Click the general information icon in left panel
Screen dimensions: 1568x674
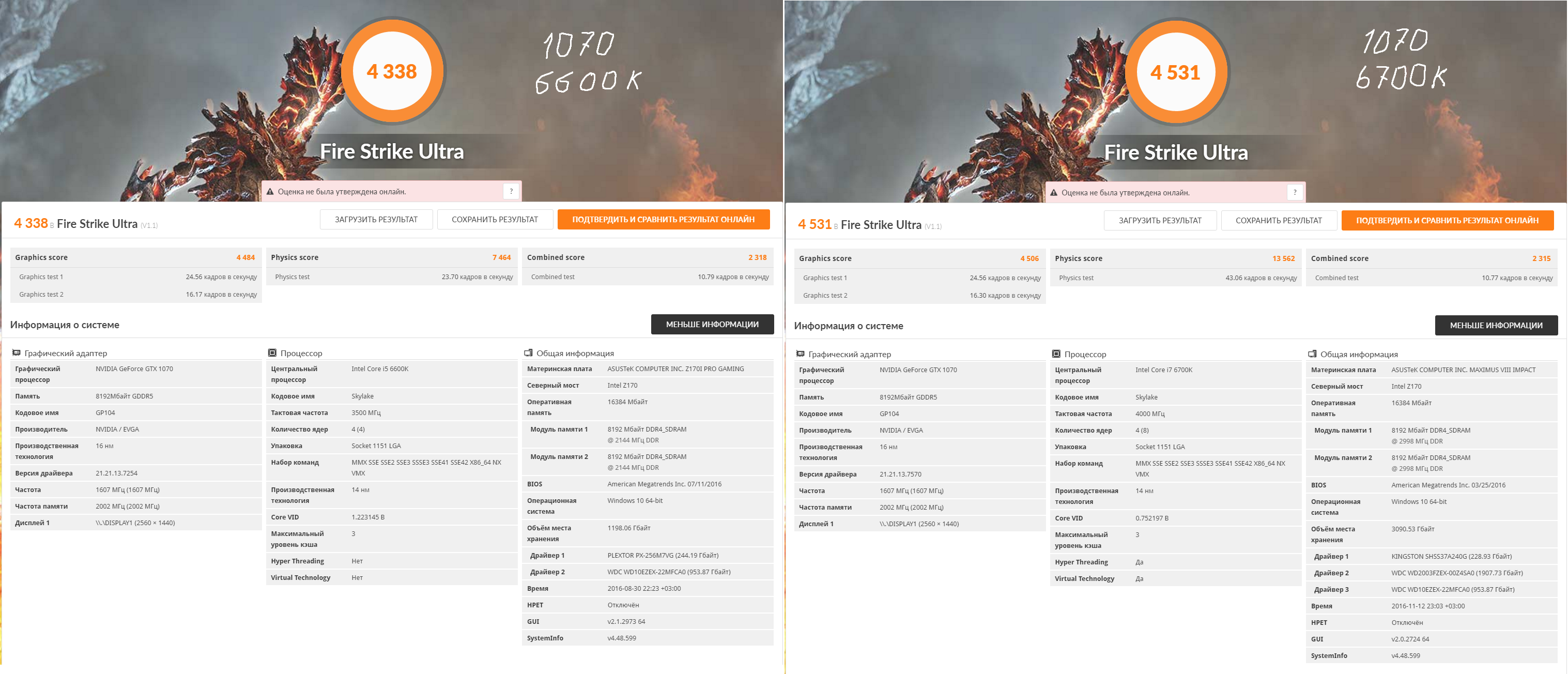tap(528, 353)
